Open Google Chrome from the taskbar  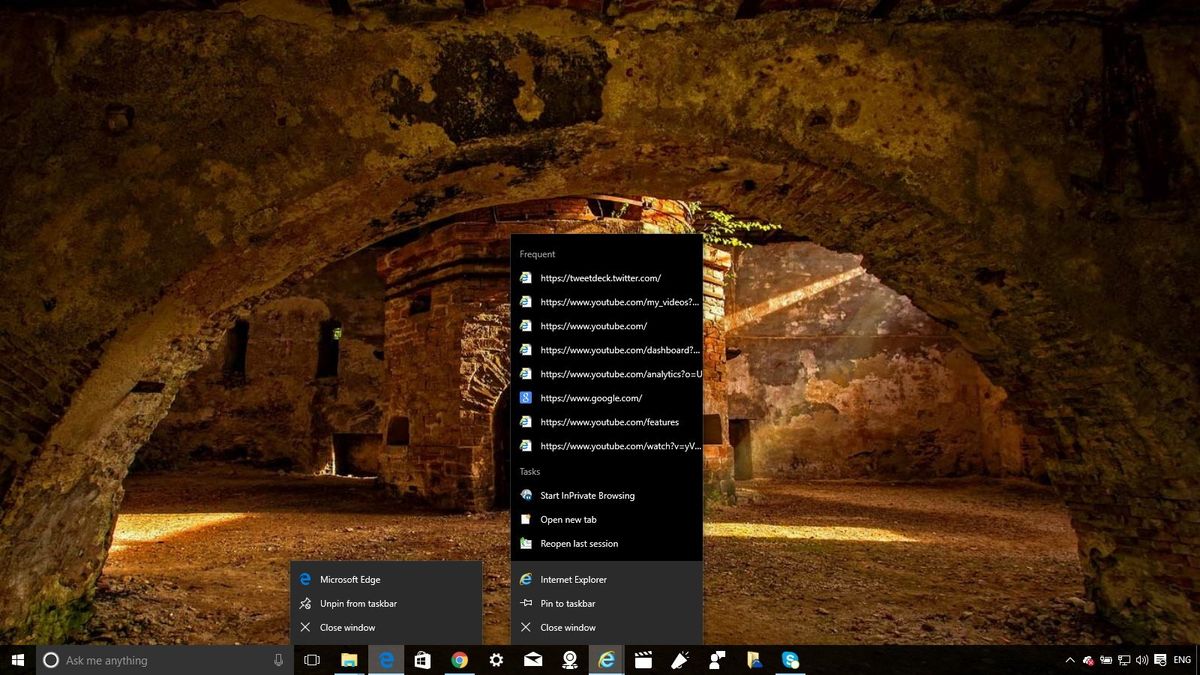(459, 660)
